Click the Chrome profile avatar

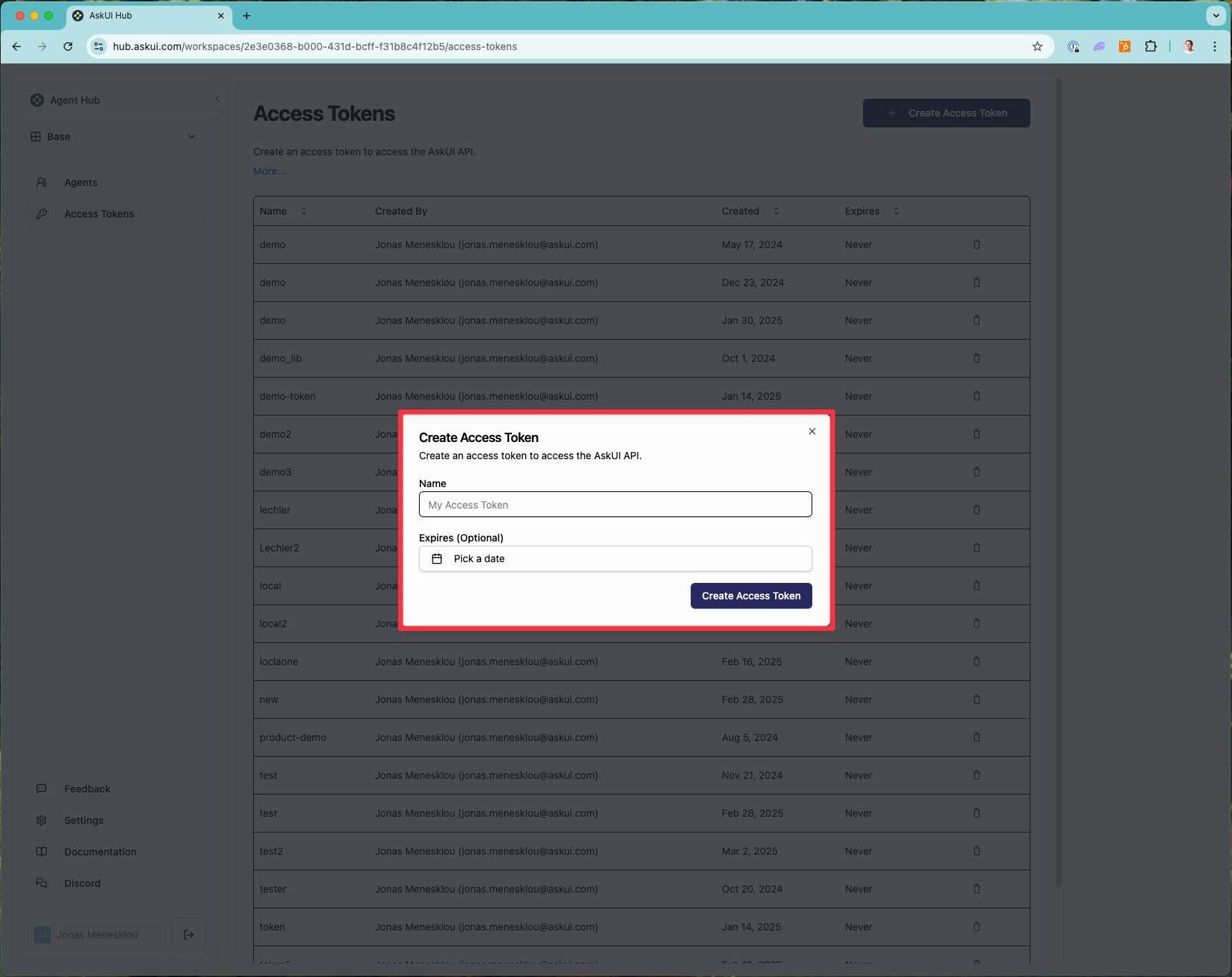tap(1189, 46)
